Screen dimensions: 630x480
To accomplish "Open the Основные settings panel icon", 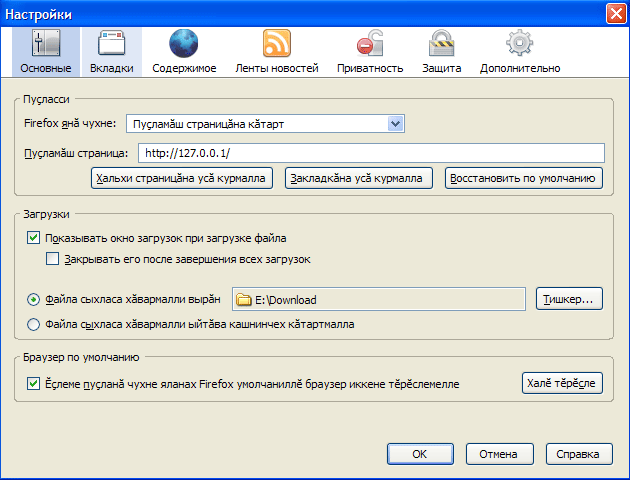I will (46, 45).
